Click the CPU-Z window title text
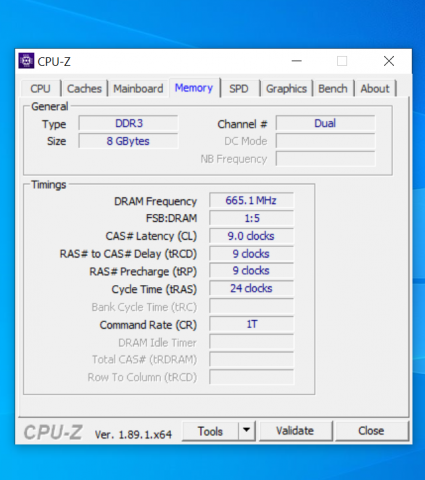This screenshot has height=480, width=425. pyautogui.click(x=54, y=62)
